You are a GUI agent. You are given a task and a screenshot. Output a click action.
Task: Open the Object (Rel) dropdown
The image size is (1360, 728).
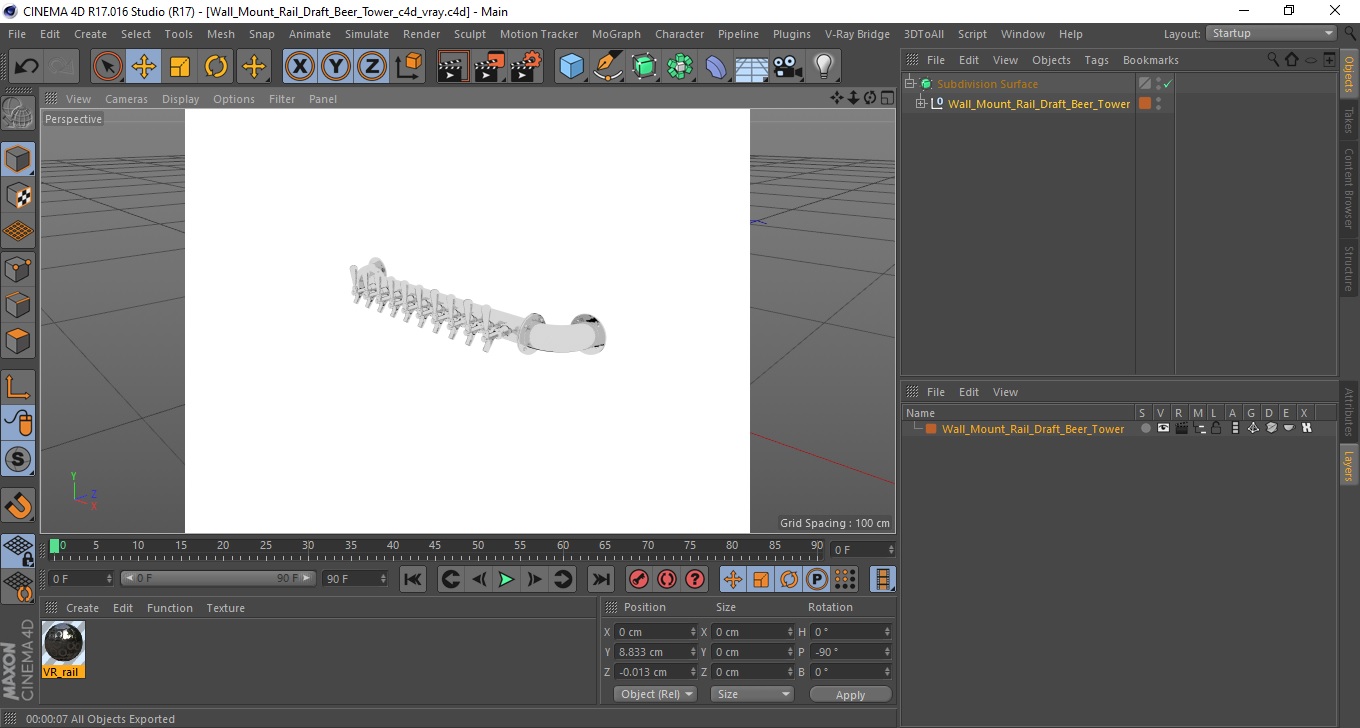[655, 694]
